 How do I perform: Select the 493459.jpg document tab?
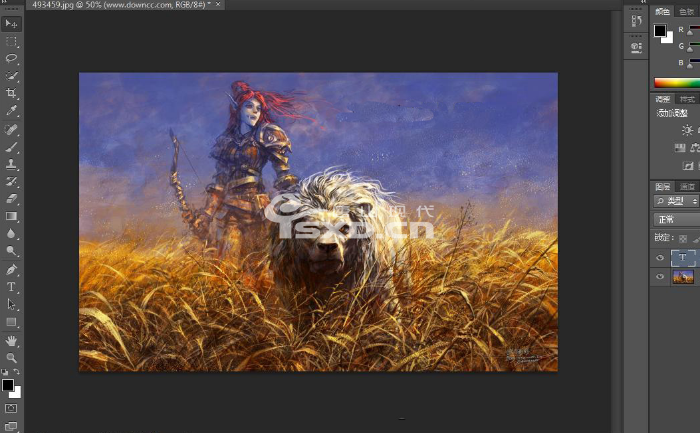(122, 4)
